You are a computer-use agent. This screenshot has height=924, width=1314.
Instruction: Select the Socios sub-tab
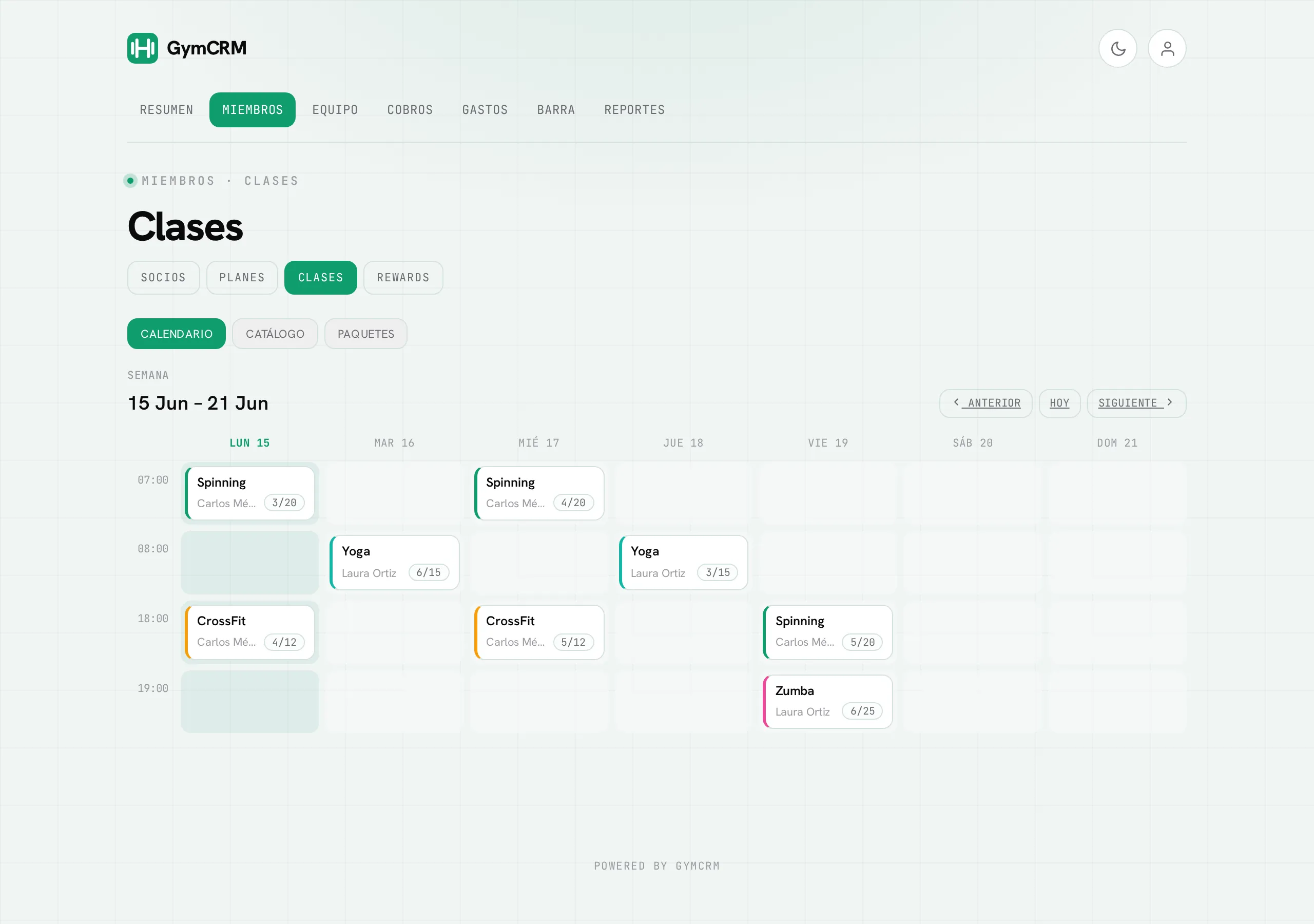(x=163, y=278)
